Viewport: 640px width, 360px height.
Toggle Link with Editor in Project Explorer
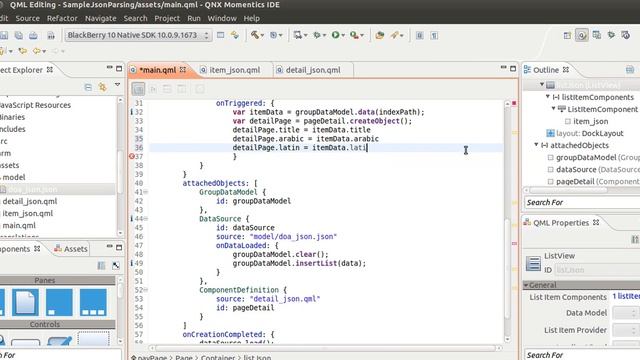click(102, 87)
